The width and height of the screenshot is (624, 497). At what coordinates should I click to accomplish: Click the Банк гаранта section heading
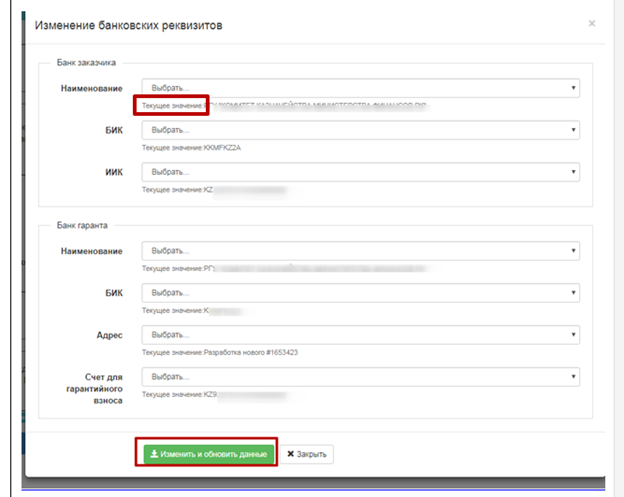point(82,226)
